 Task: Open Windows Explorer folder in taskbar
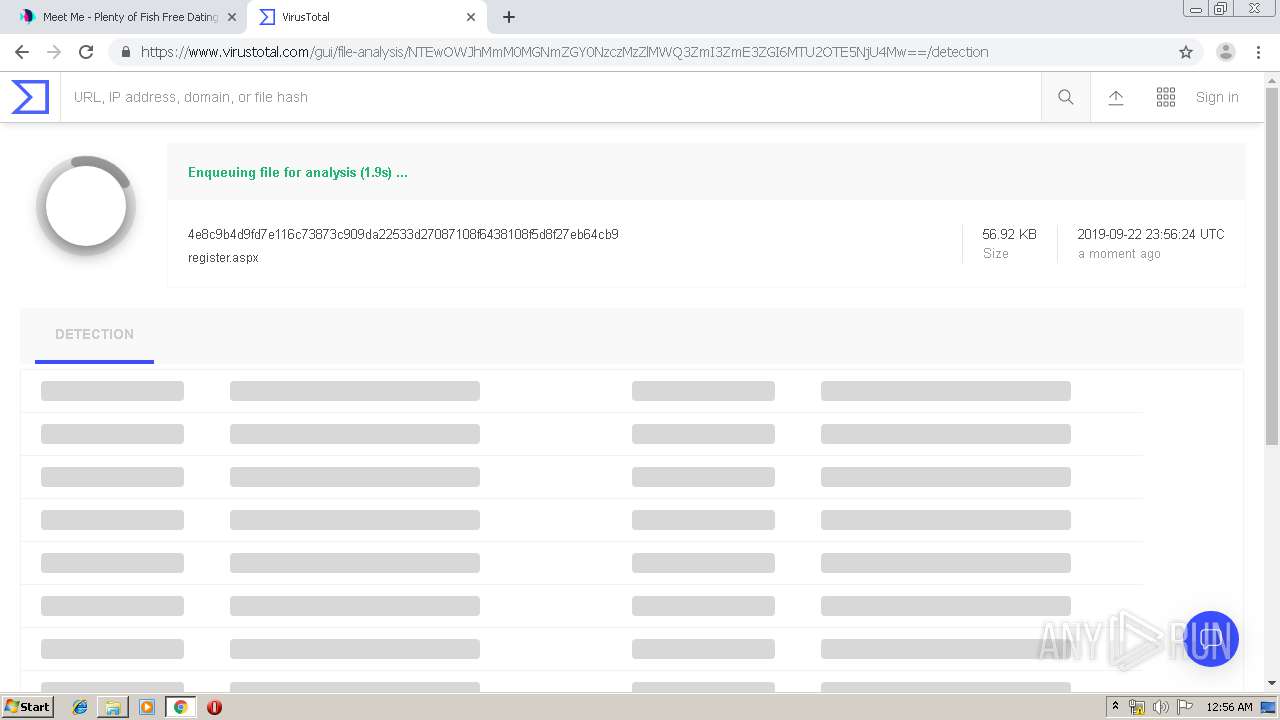pyautogui.click(x=113, y=707)
